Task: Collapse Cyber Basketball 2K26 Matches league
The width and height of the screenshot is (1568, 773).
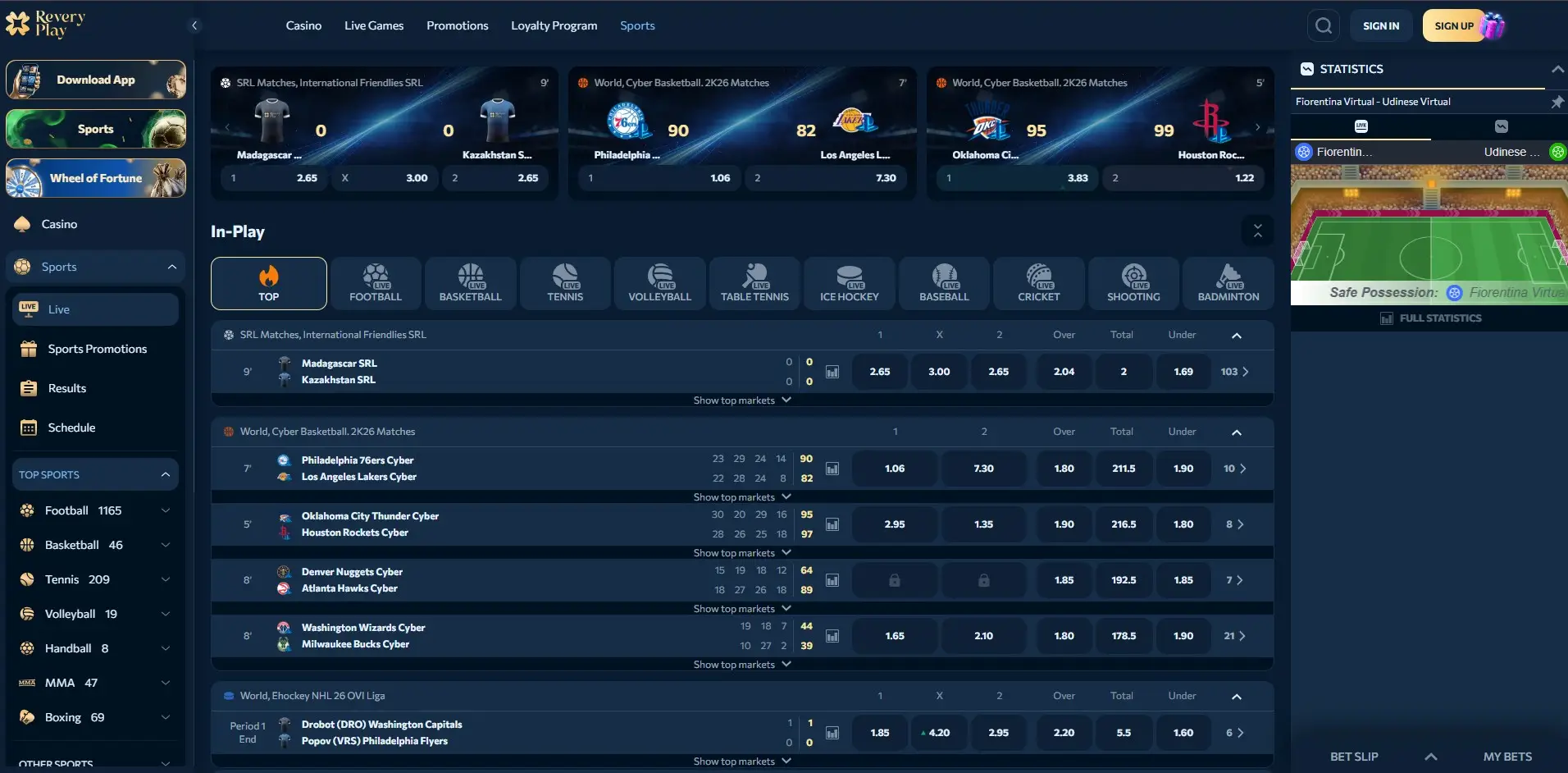Action: (1237, 432)
